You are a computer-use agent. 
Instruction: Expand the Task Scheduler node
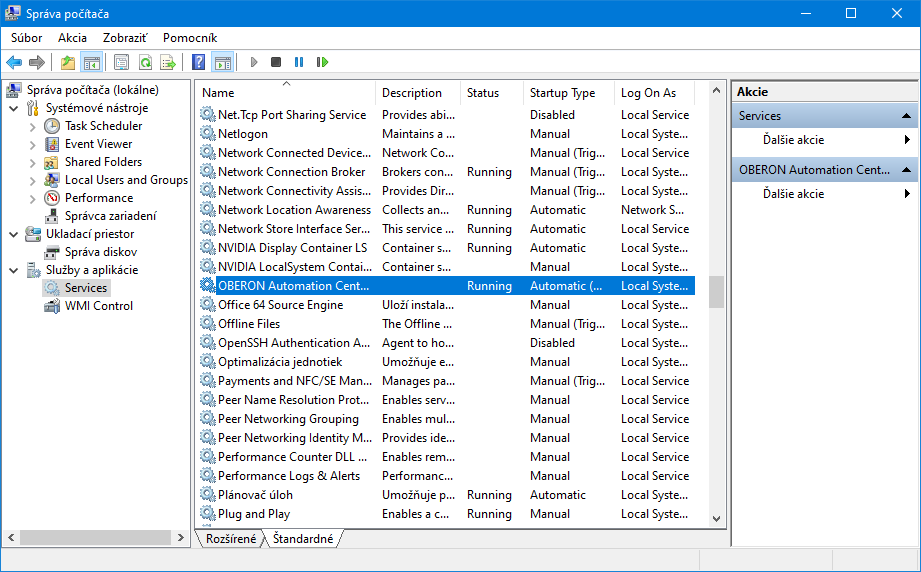pyautogui.click(x=32, y=126)
